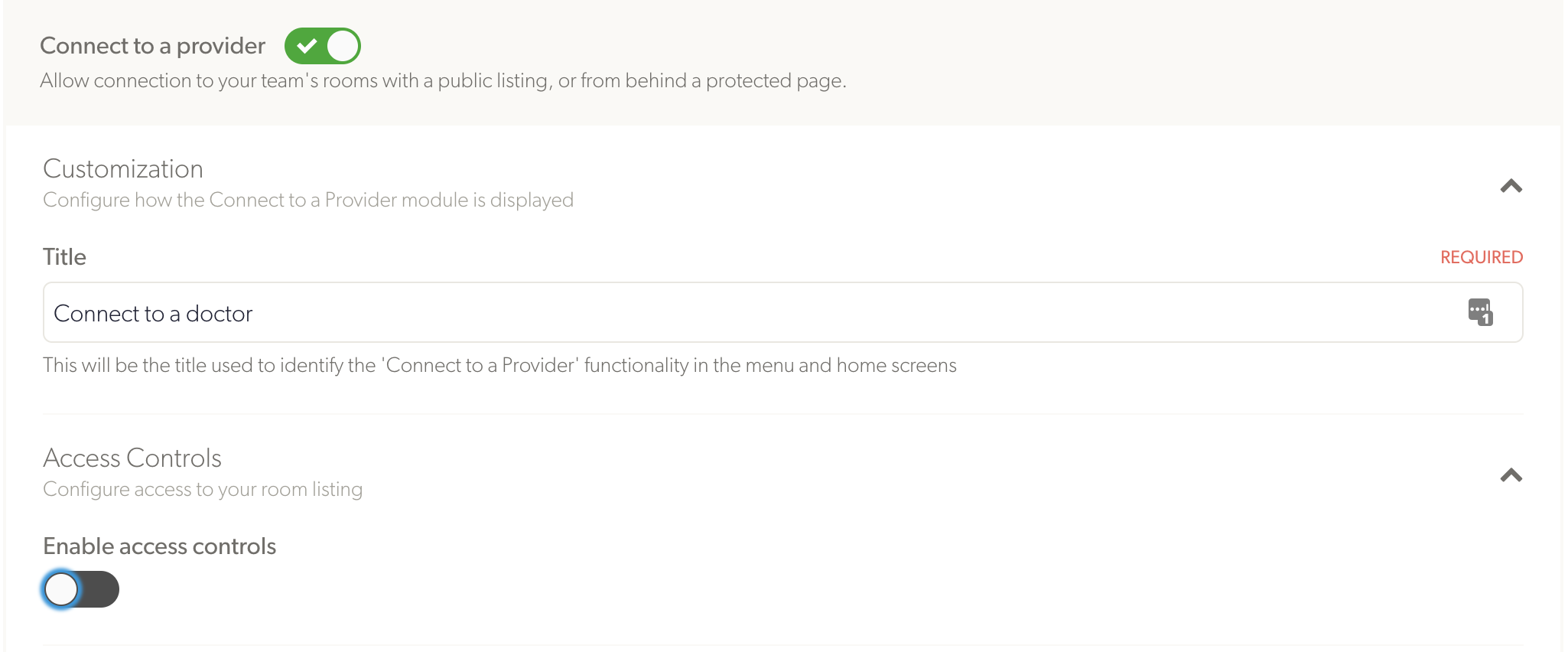Click the red REQUIRED indicator
1568x652 pixels.
pyautogui.click(x=1482, y=257)
